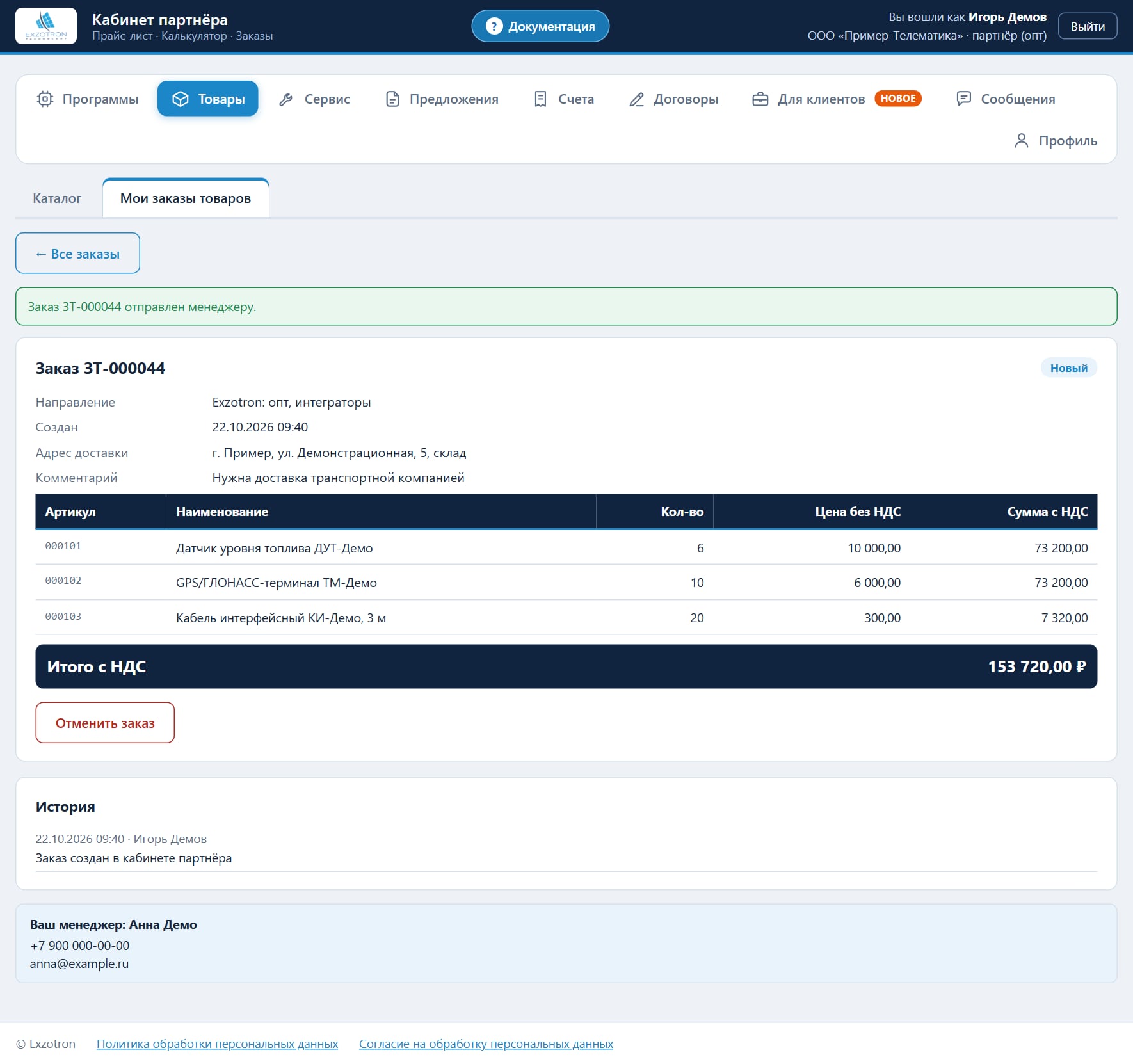This screenshot has height=1064, width=1133.
Task: Open the Сервис section
Action: coord(314,99)
